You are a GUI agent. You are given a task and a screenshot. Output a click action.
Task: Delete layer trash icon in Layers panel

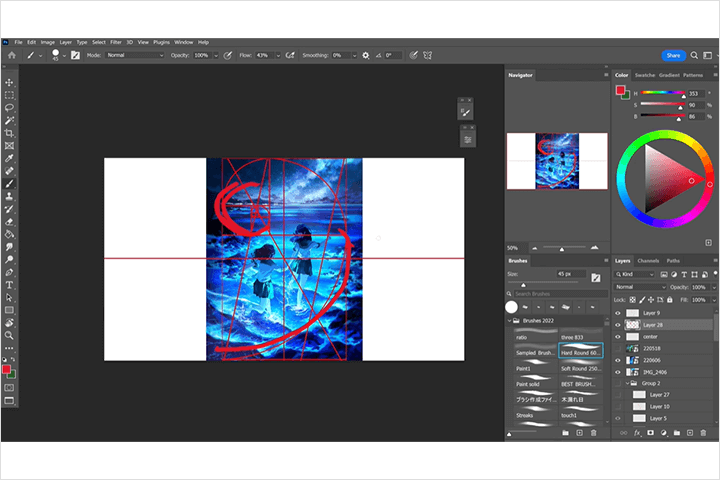[x=703, y=433]
